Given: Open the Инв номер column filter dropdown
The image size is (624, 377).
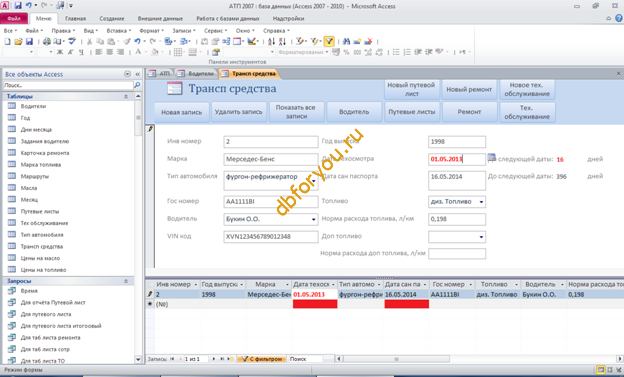Looking at the screenshot, I should coord(195,285).
